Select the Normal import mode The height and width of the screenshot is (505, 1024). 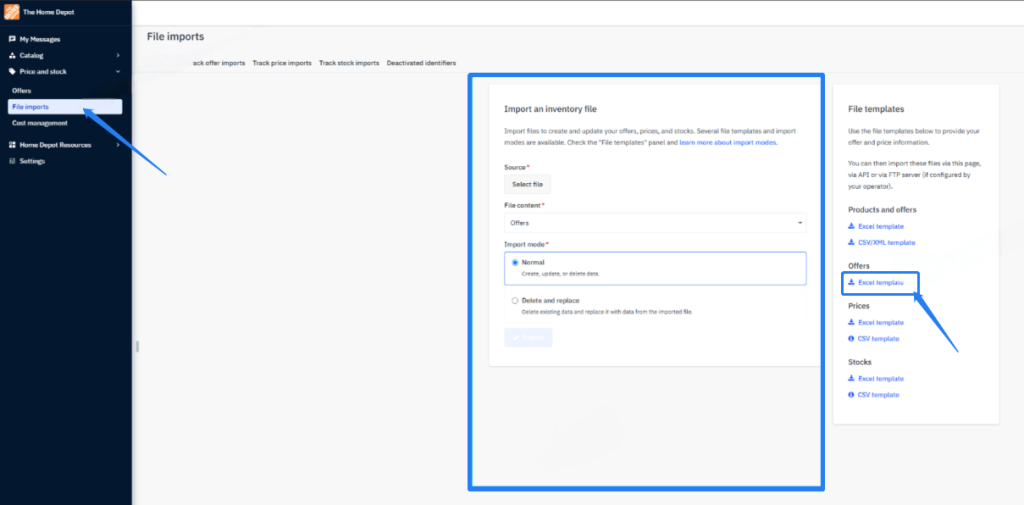[x=515, y=263]
